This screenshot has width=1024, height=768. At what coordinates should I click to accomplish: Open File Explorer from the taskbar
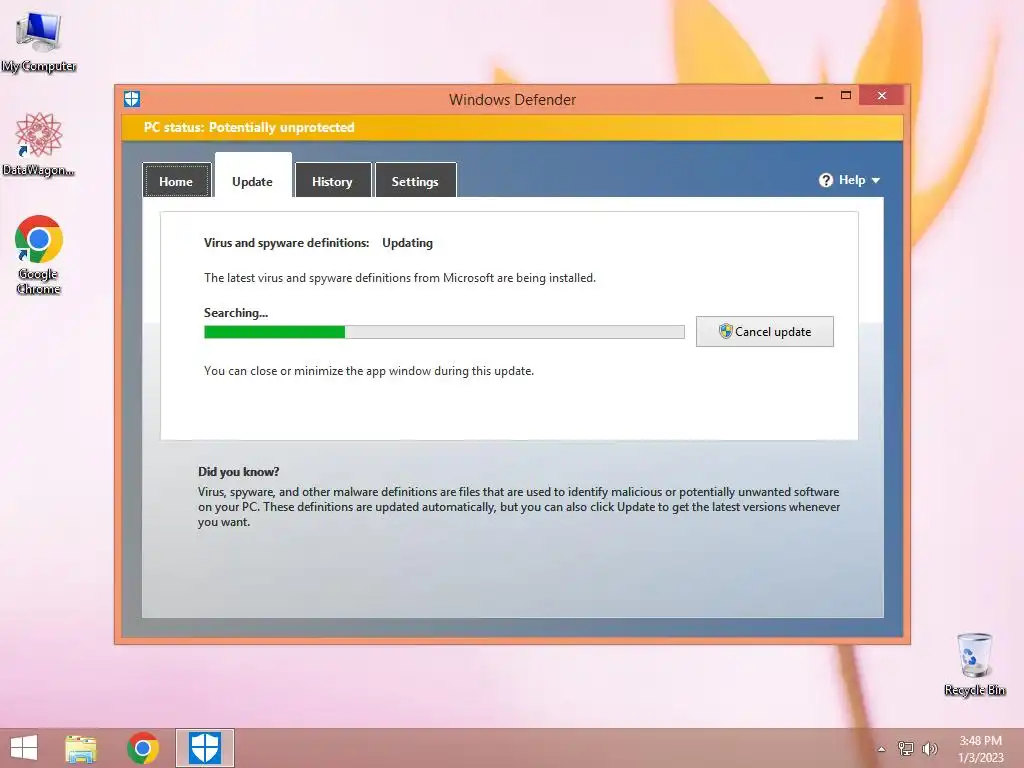(81, 748)
